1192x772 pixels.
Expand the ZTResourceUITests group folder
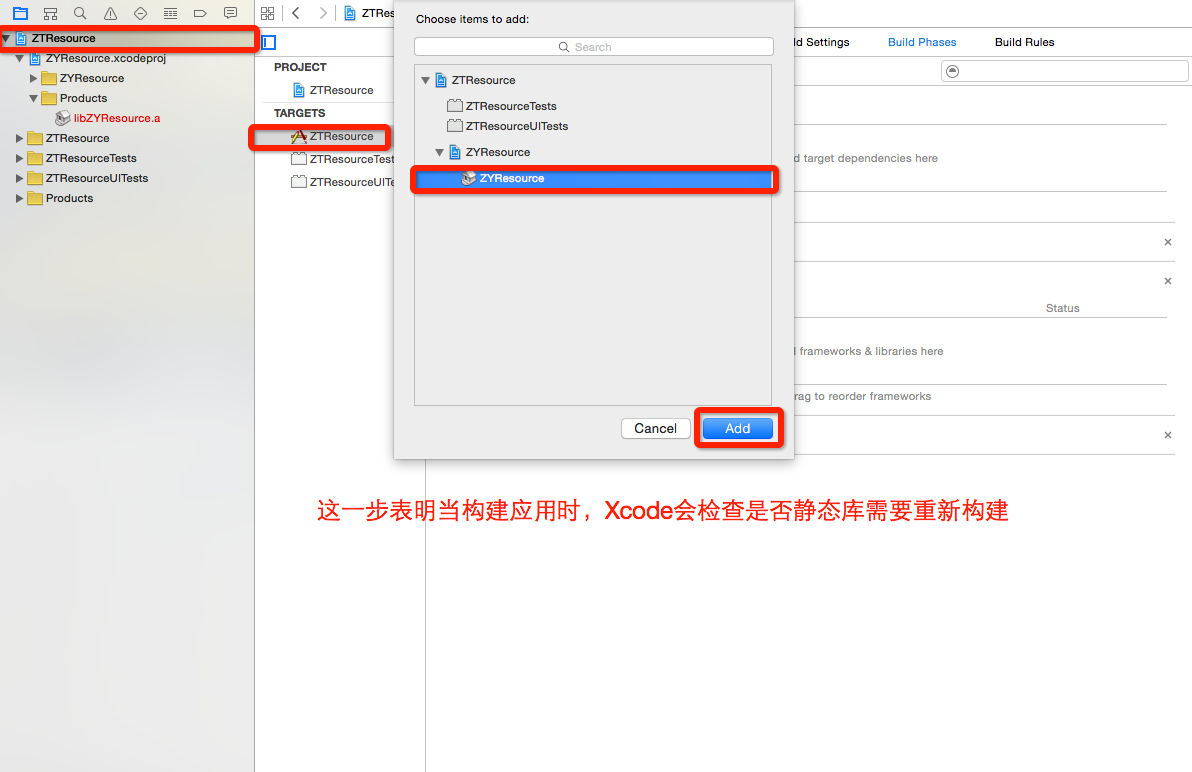[x=20, y=179]
